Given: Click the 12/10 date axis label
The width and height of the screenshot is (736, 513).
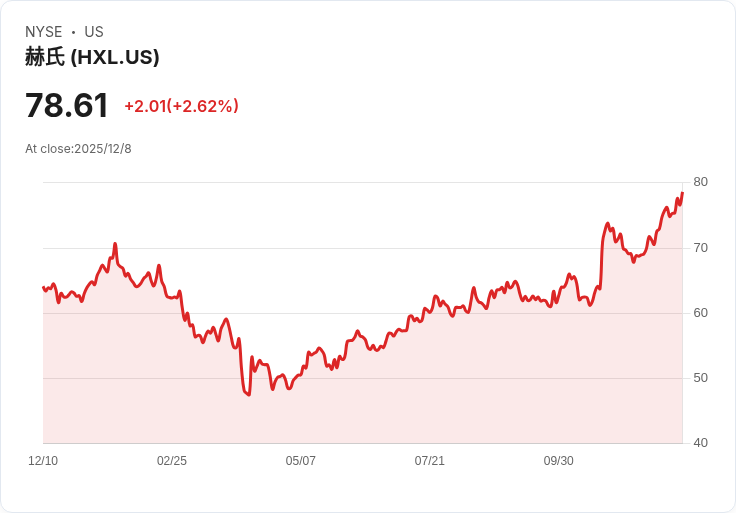Looking at the screenshot, I should [43, 460].
